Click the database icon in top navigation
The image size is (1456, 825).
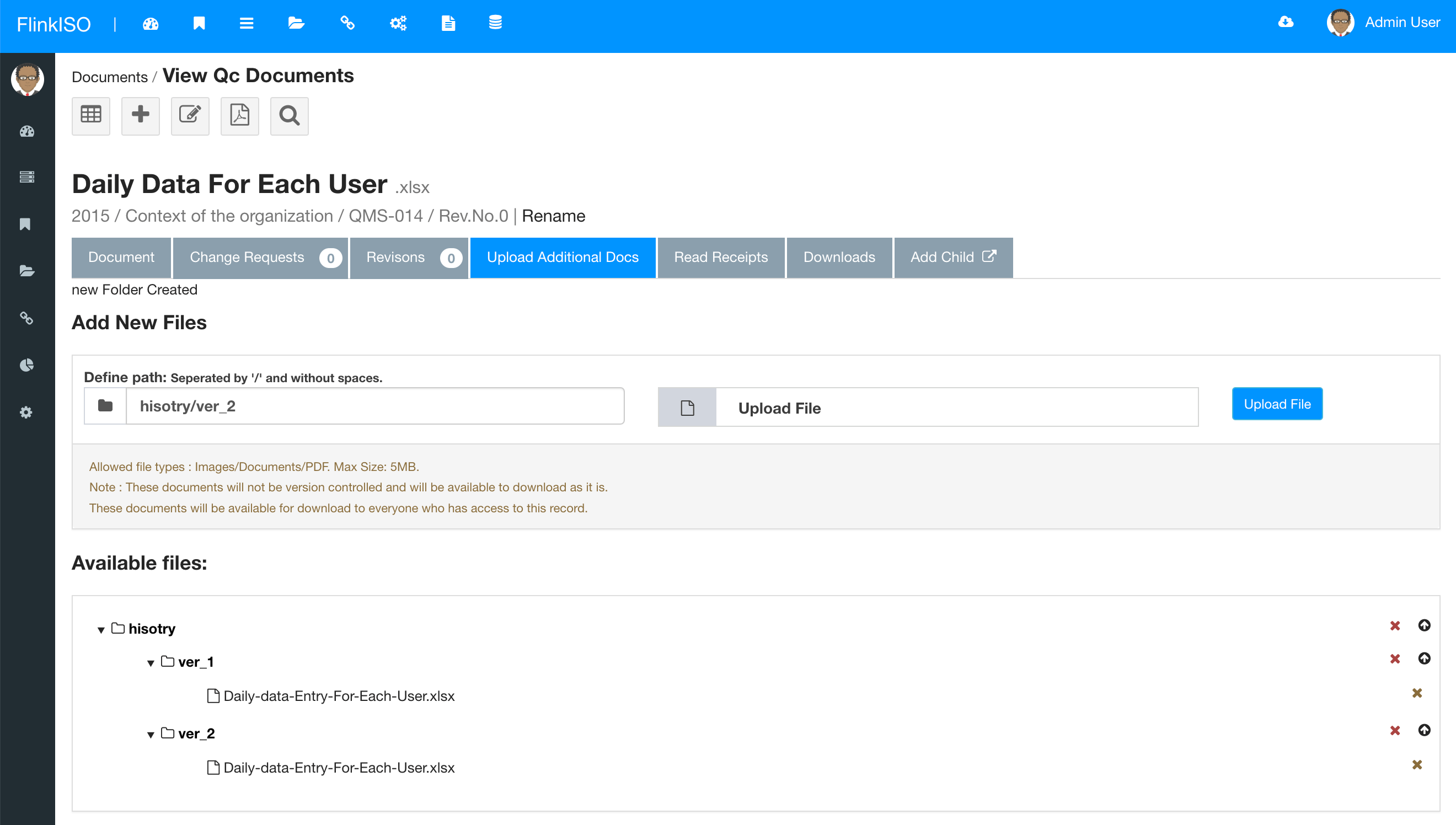coord(495,23)
